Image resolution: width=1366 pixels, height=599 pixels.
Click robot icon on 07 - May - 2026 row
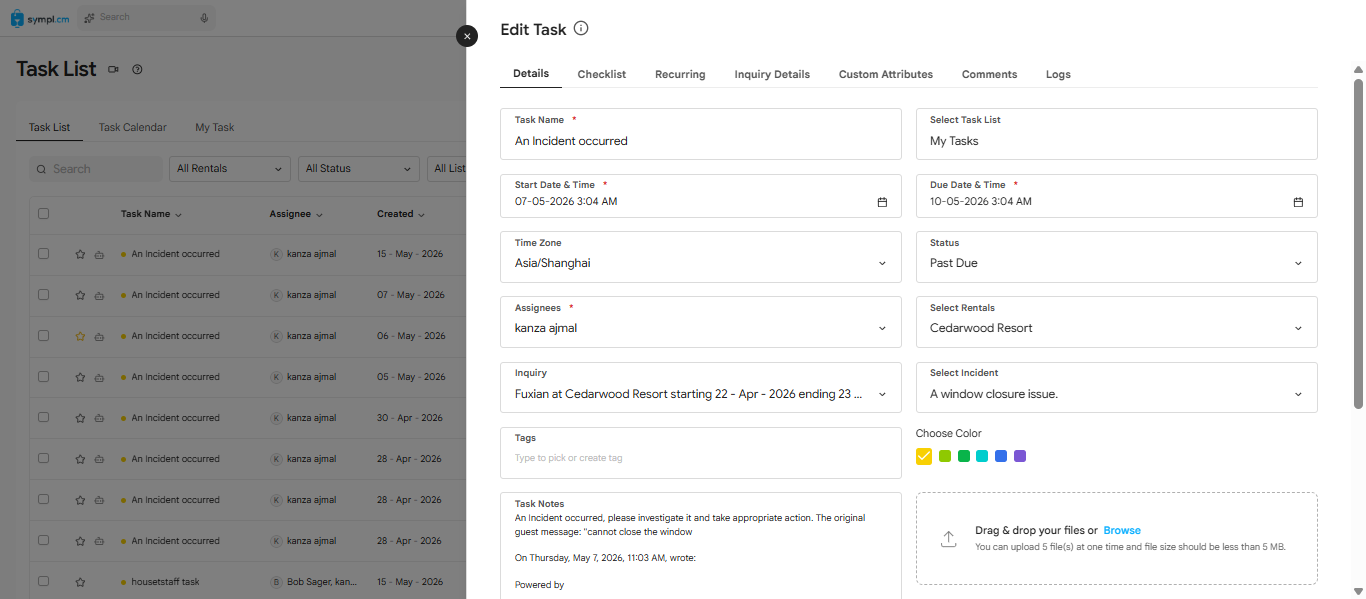click(99, 295)
